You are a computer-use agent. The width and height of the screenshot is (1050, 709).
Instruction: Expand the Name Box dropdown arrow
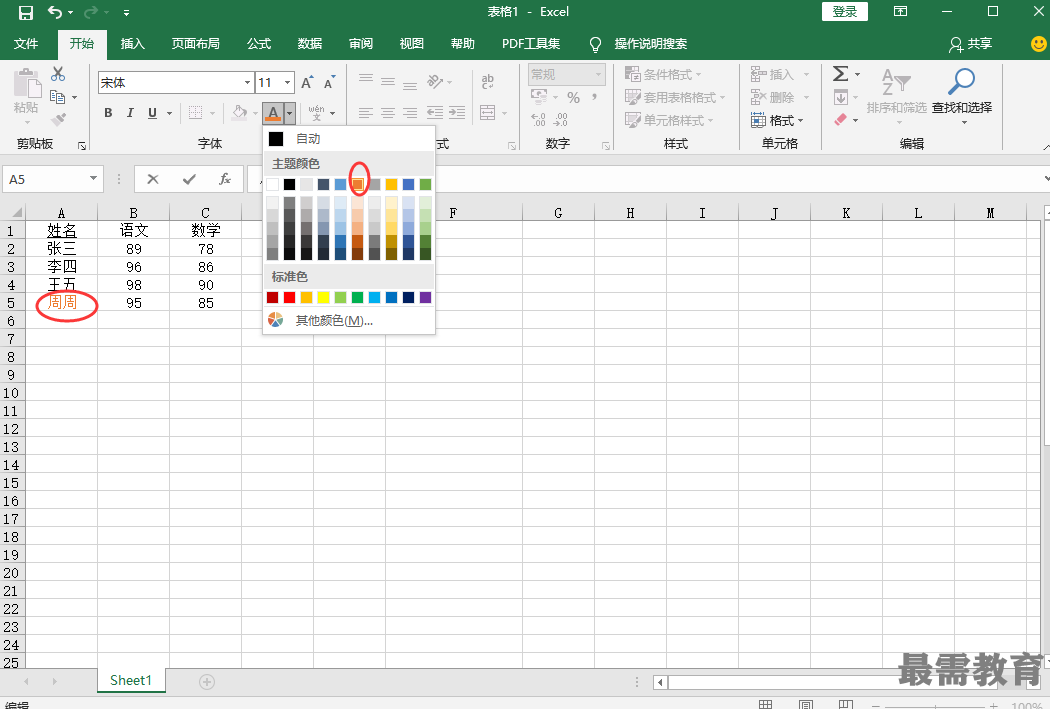tap(93, 179)
